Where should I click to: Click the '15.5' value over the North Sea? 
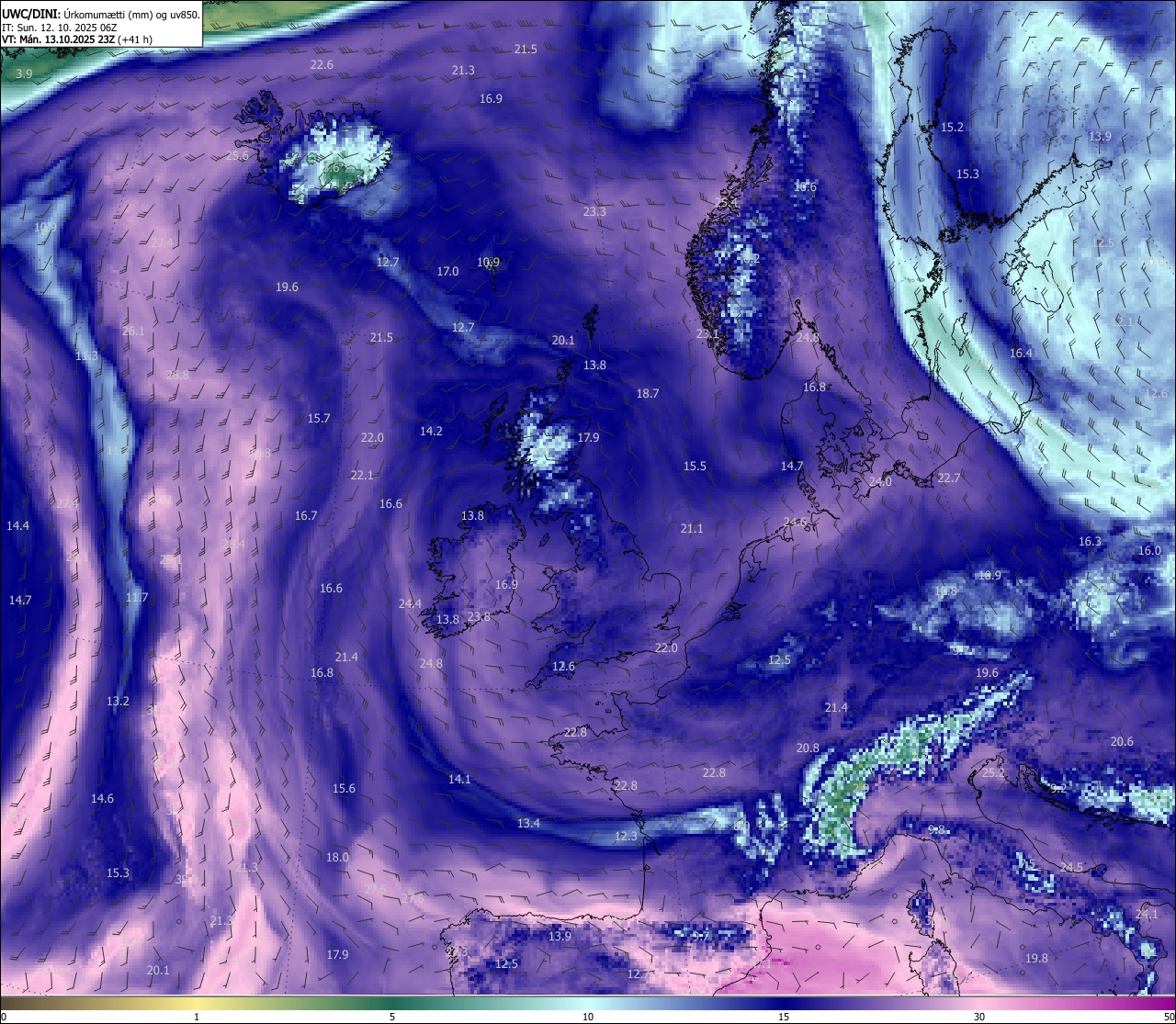click(x=695, y=466)
